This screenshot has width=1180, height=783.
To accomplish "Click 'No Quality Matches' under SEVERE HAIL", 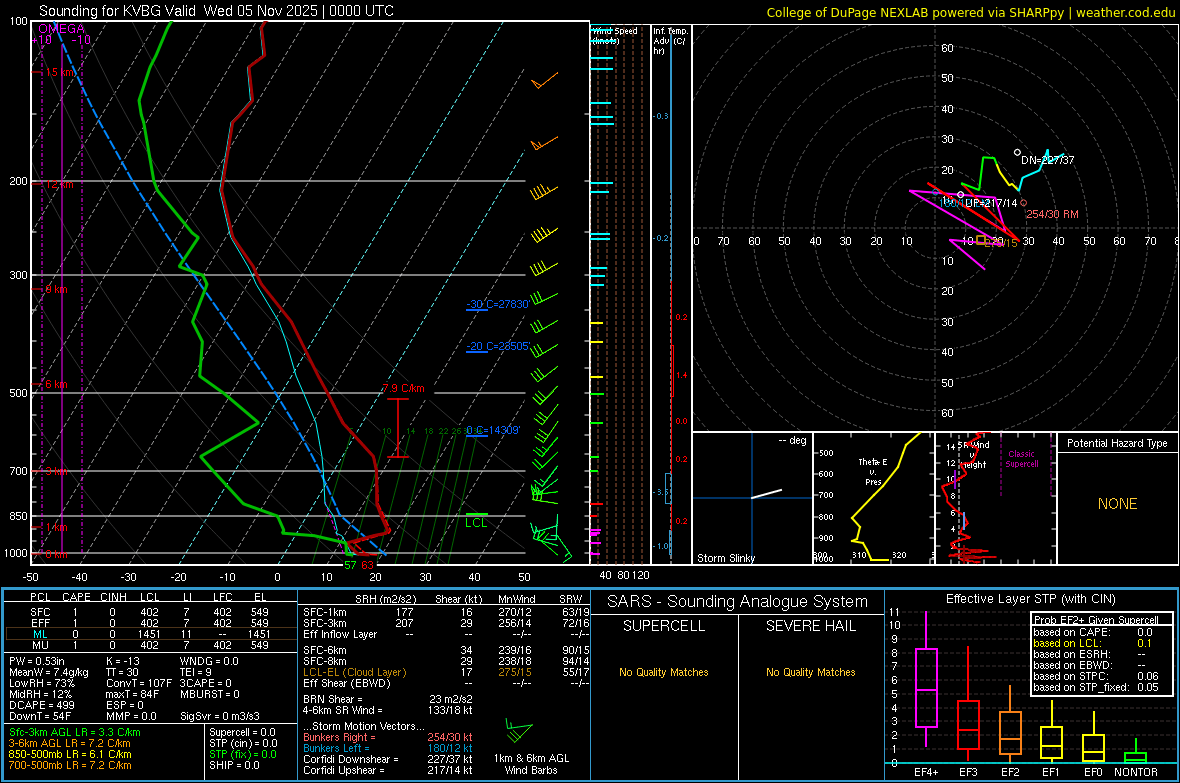I will pos(810,672).
